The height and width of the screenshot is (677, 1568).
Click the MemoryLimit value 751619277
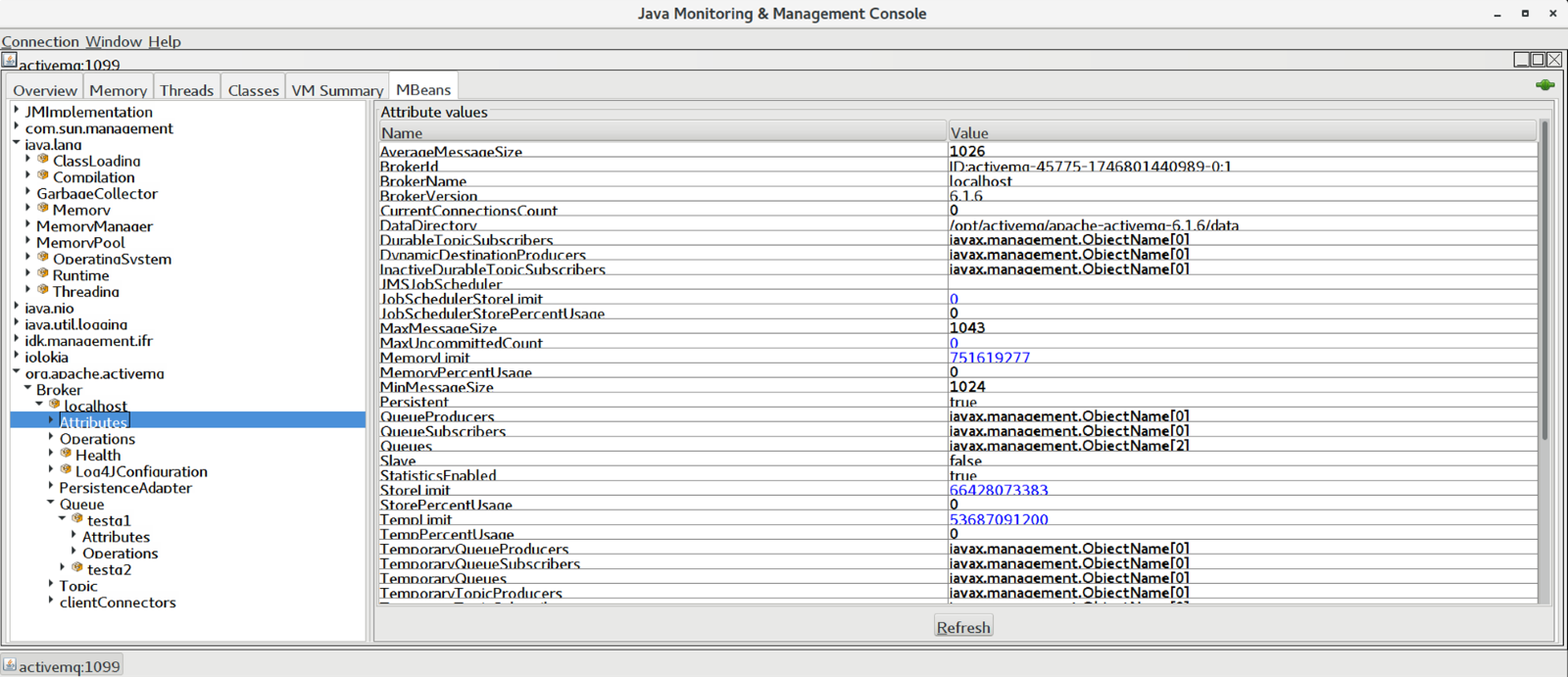[990, 358]
